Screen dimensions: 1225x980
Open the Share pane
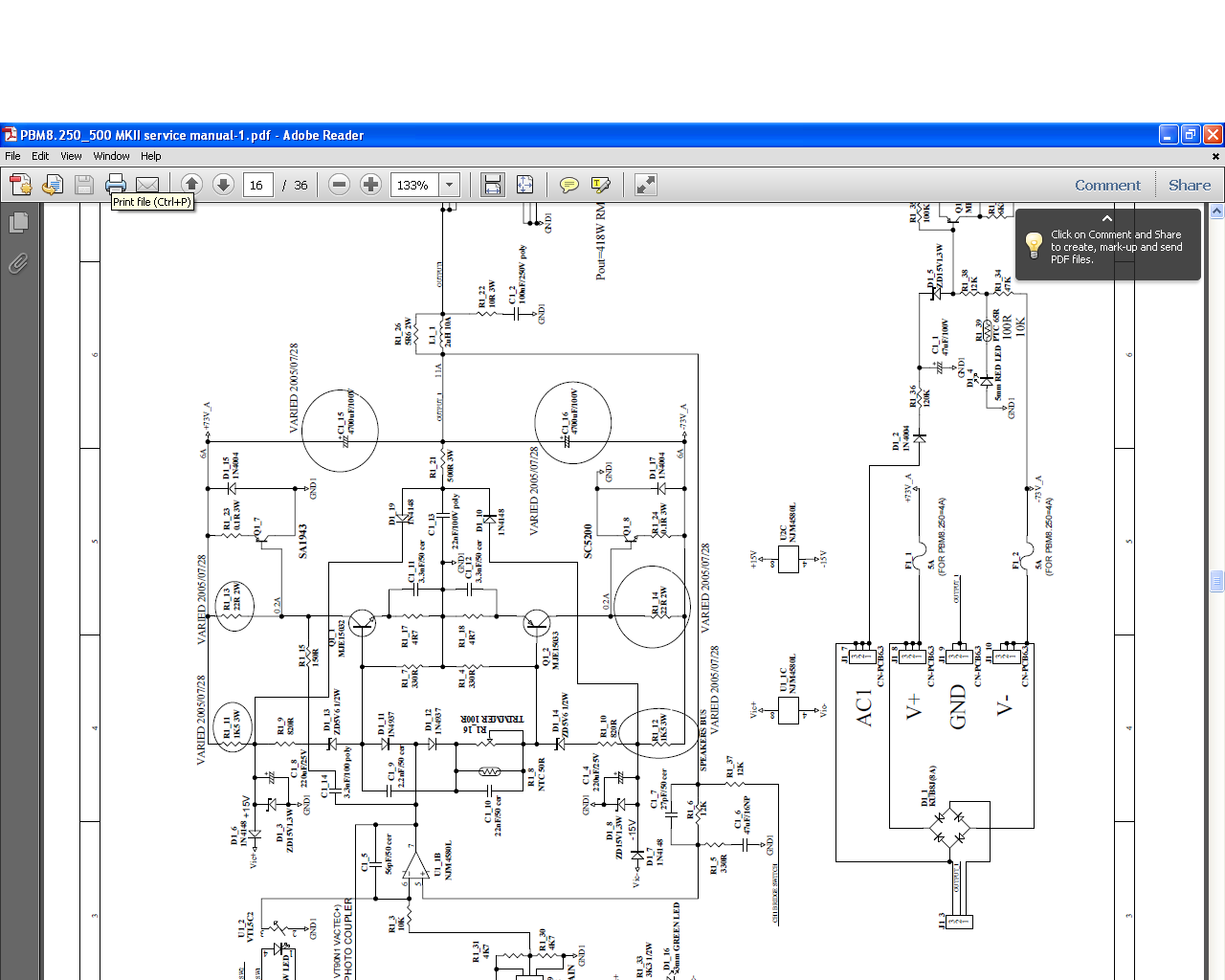pyautogui.click(x=1190, y=185)
